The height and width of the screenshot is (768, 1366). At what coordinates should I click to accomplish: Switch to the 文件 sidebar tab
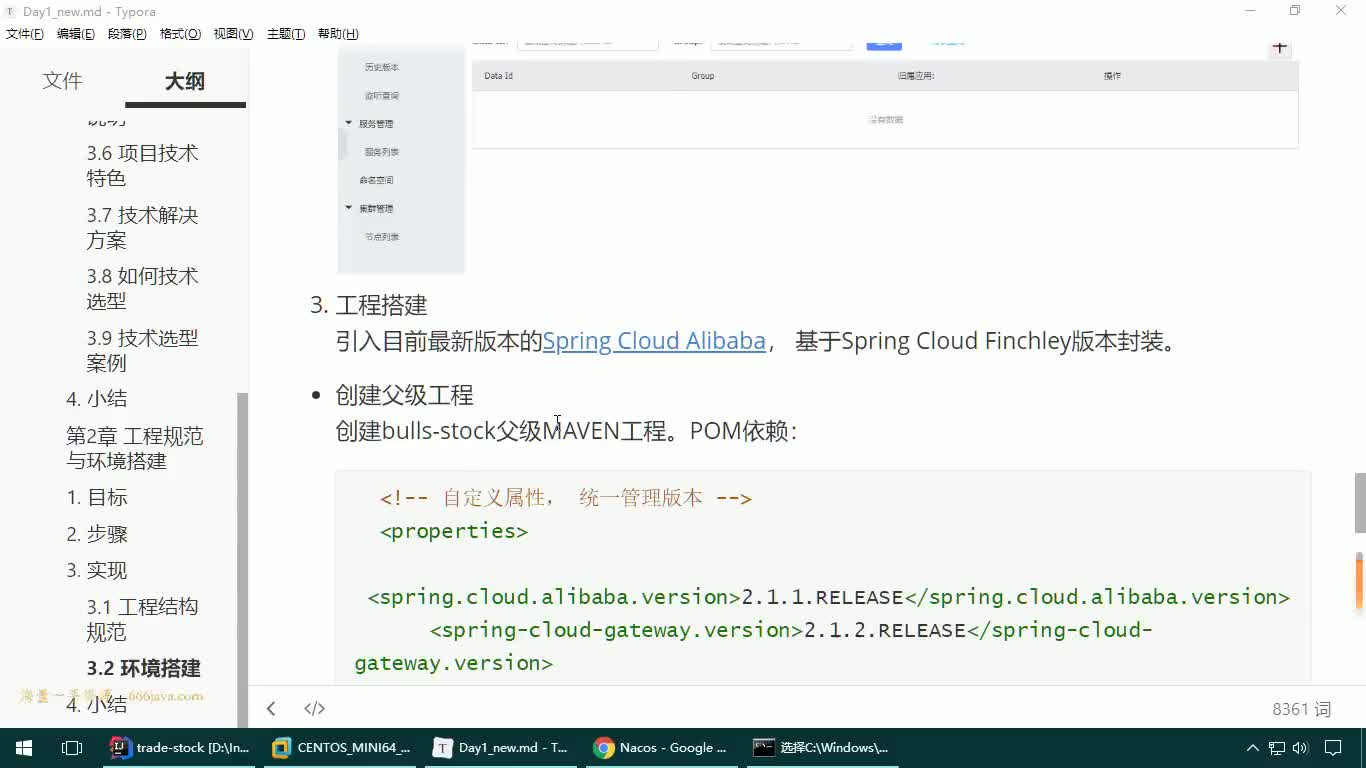point(62,81)
